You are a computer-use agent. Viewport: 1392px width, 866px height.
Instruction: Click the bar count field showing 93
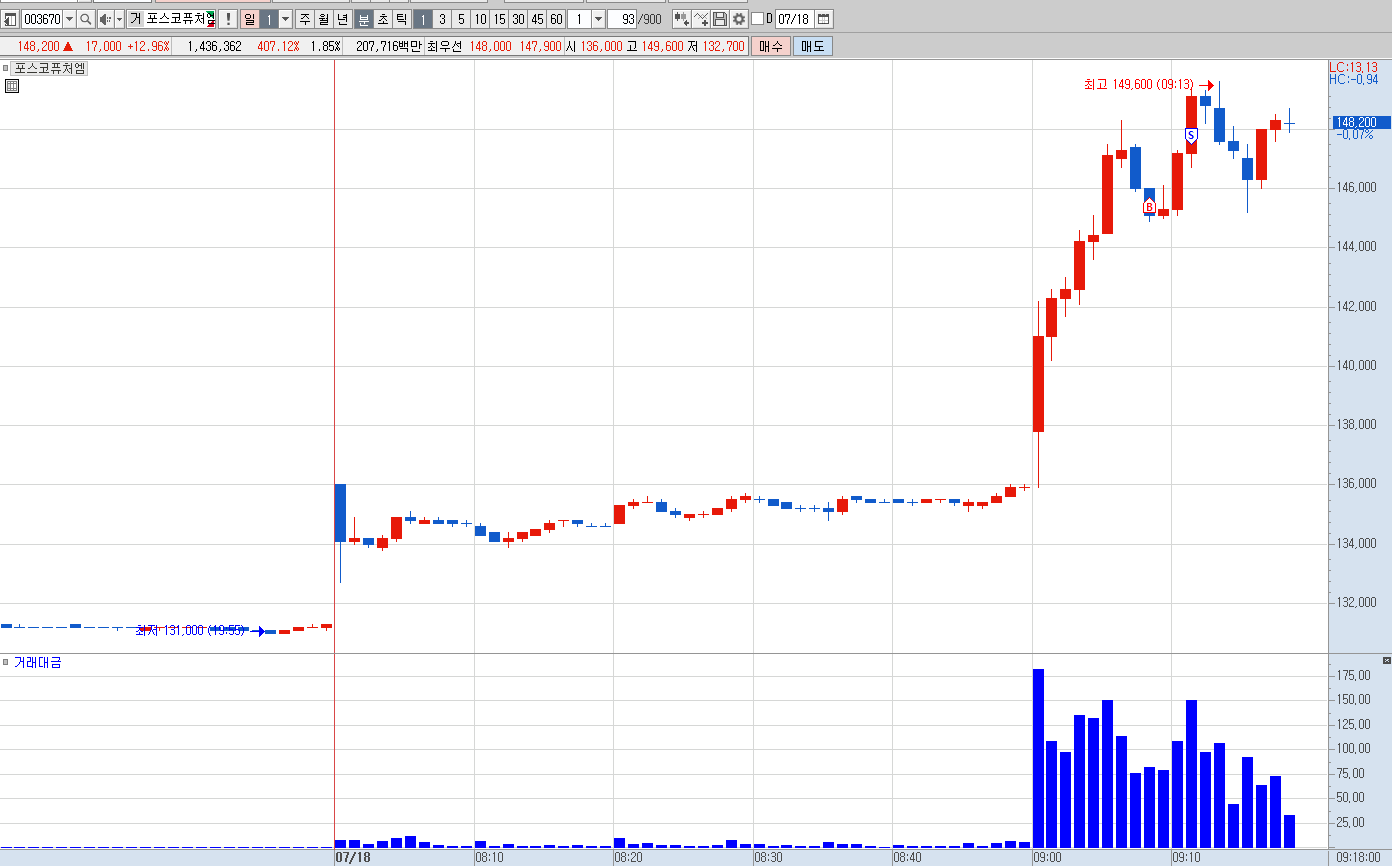click(x=624, y=19)
